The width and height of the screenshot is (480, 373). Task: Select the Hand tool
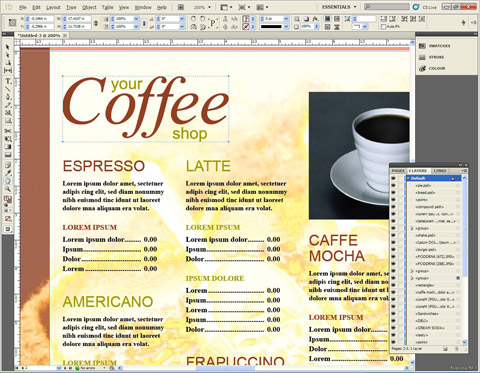pyautogui.click(x=7, y=181)
